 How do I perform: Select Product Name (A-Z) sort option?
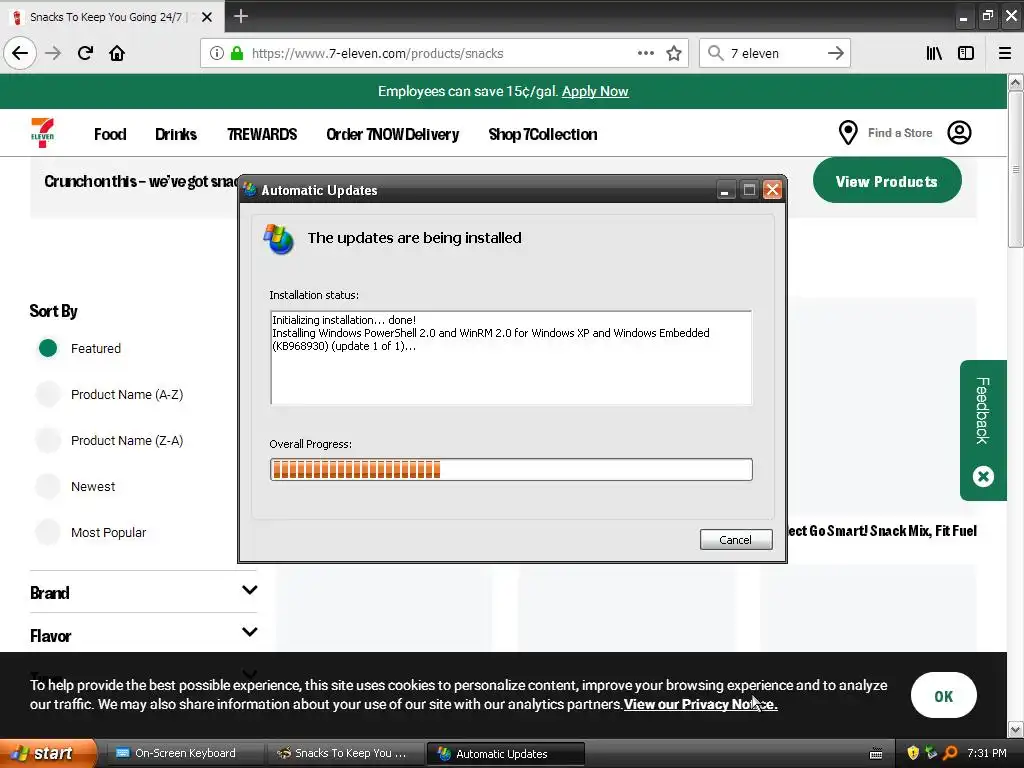tap(48, 394)
